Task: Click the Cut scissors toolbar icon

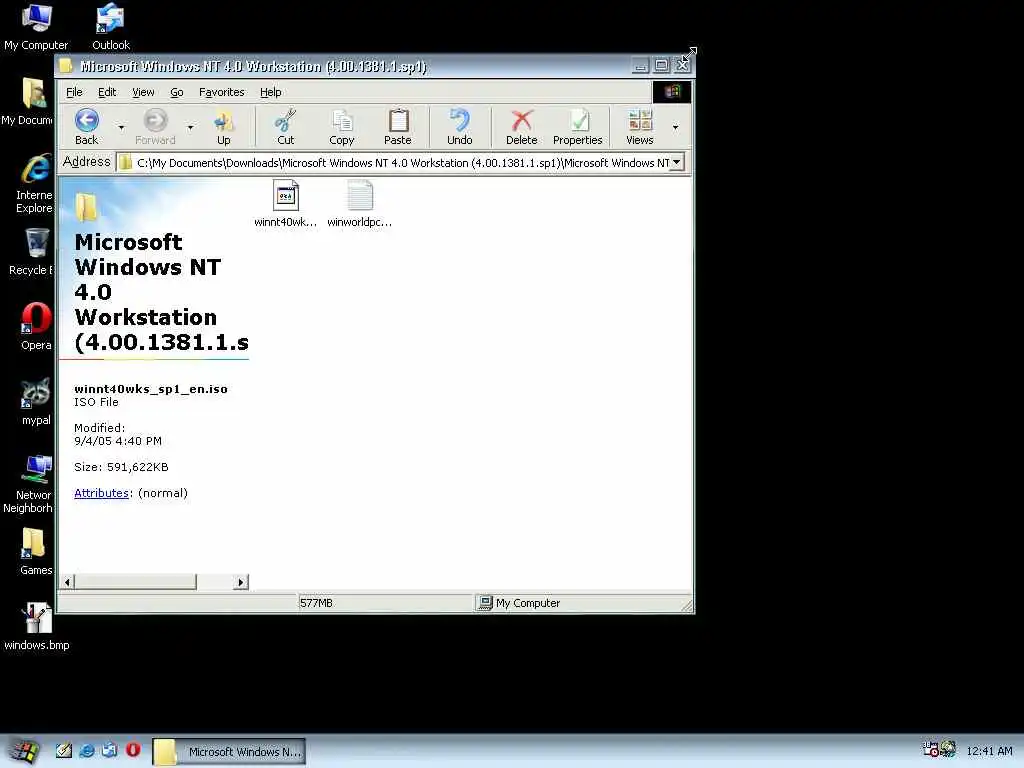Action: coord(285,127)
